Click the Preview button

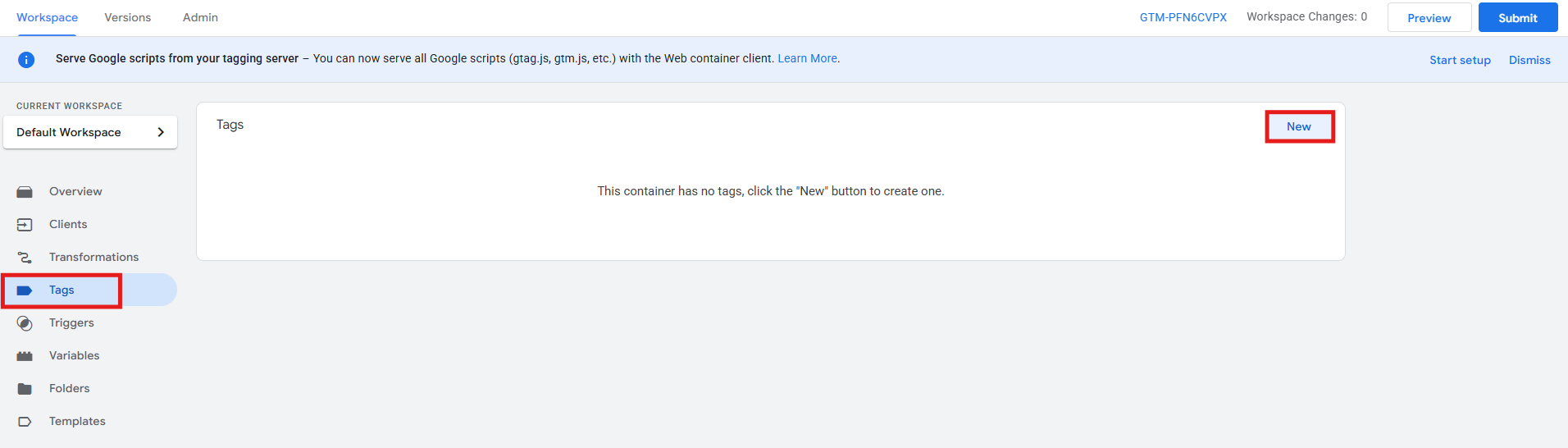click(1429, 18)
